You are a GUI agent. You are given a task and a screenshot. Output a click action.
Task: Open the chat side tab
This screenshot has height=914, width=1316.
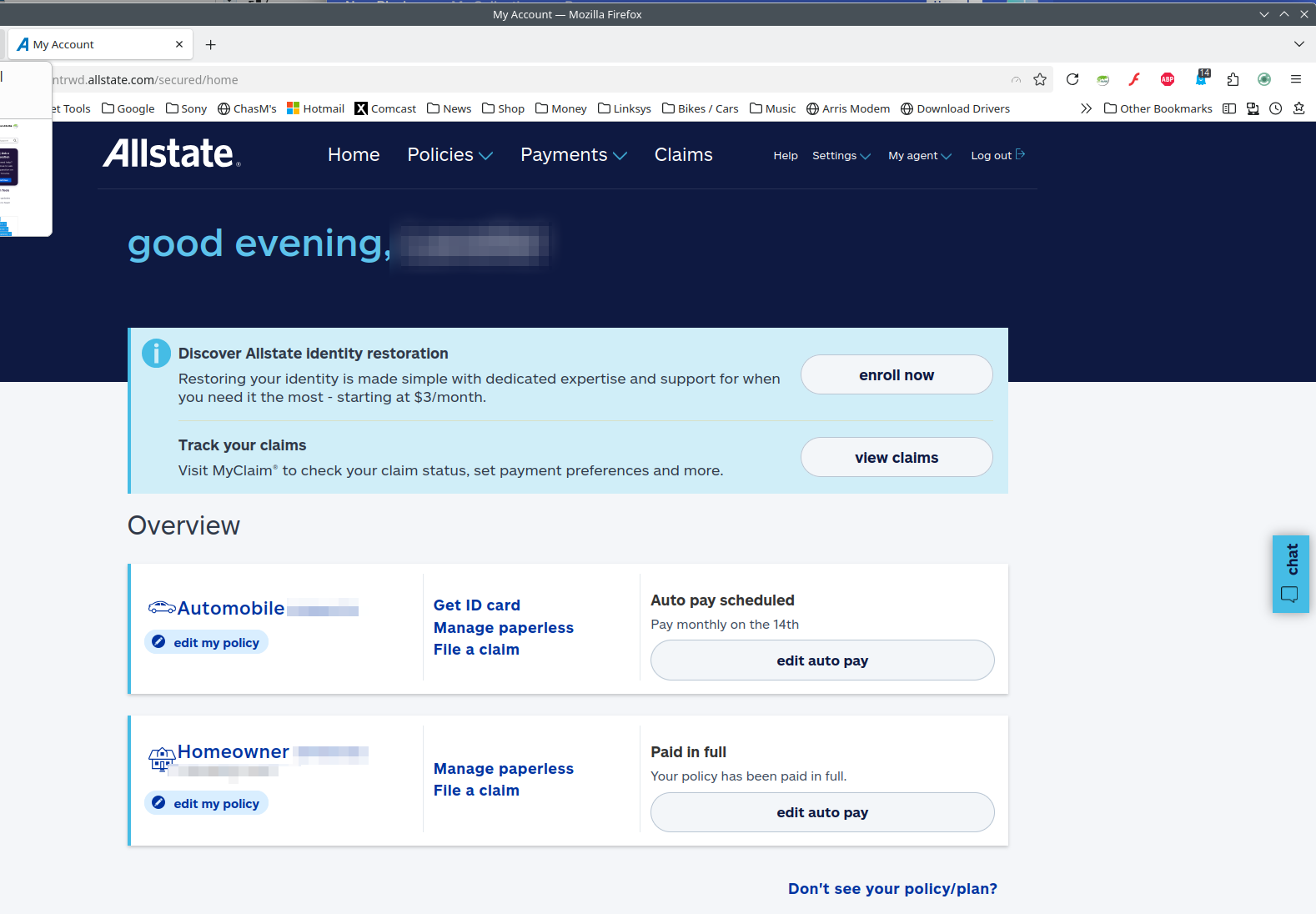[x=1290, y=574]
